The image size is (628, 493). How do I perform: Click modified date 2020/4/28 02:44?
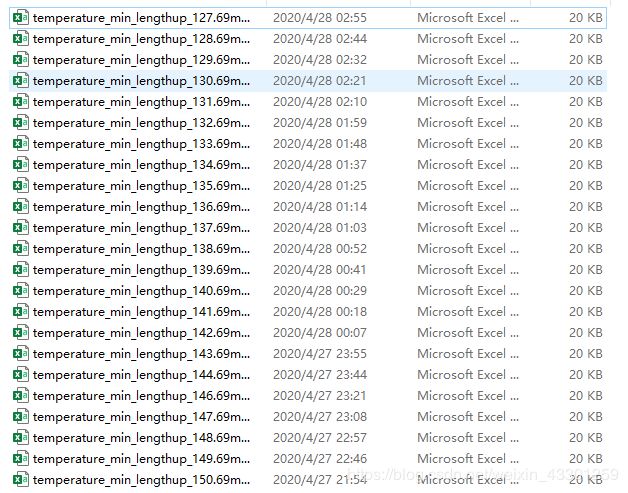point(320,39)
